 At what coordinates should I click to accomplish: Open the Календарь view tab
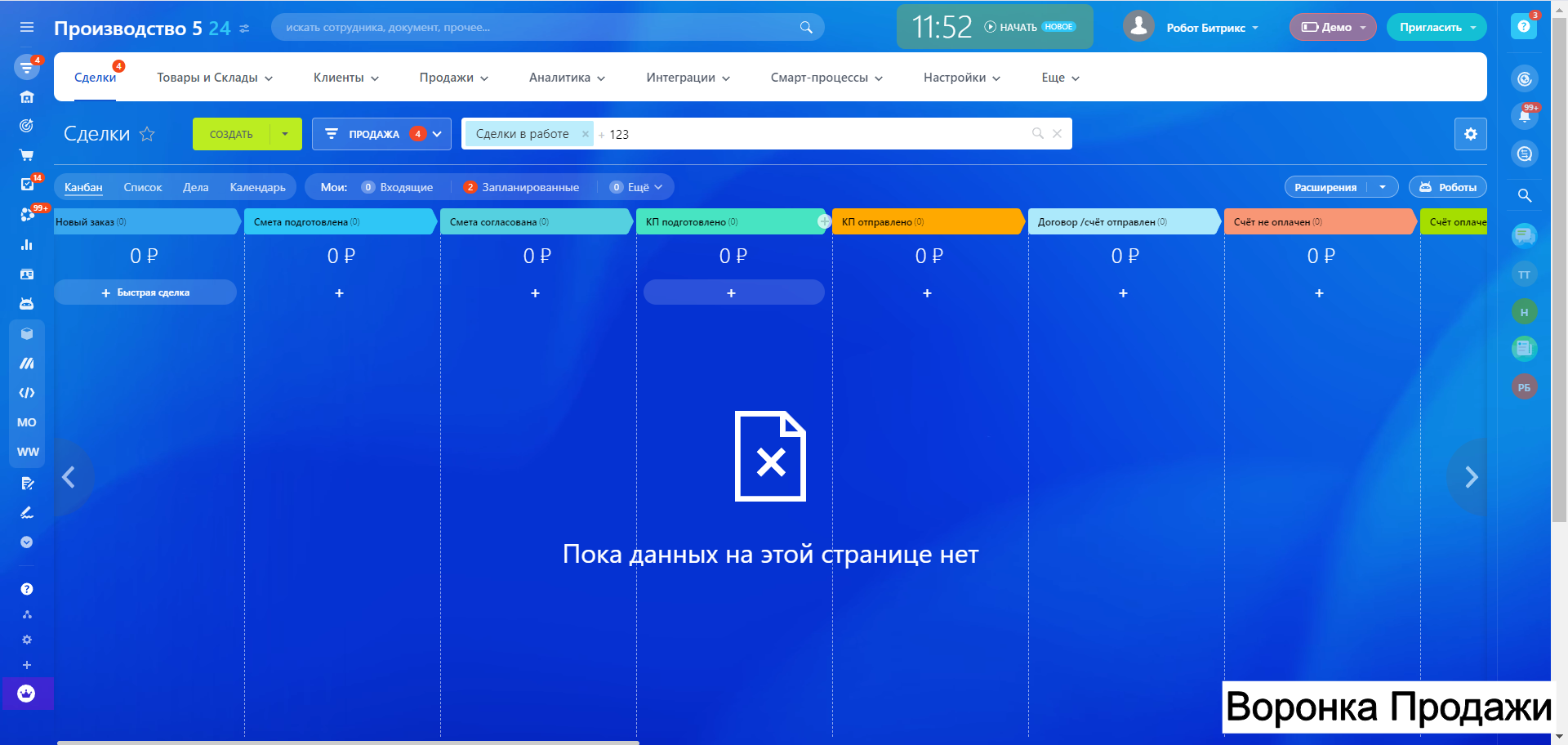coord(258,187)
